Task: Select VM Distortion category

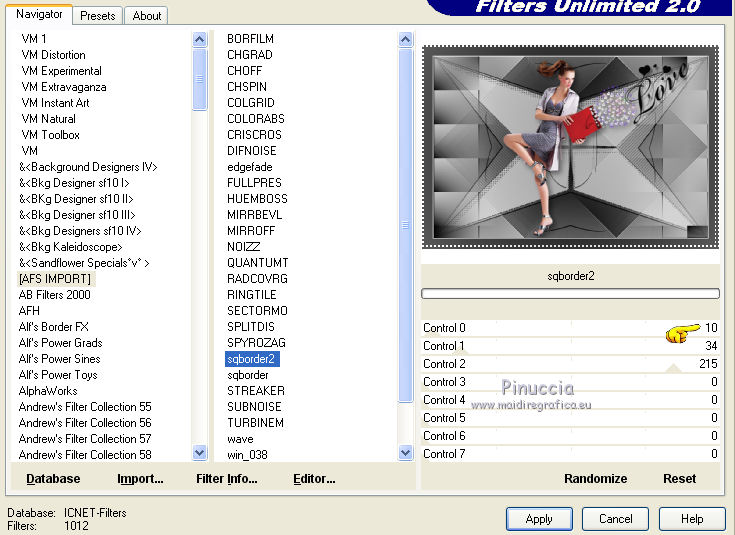Action: click(x=53, y=55)
